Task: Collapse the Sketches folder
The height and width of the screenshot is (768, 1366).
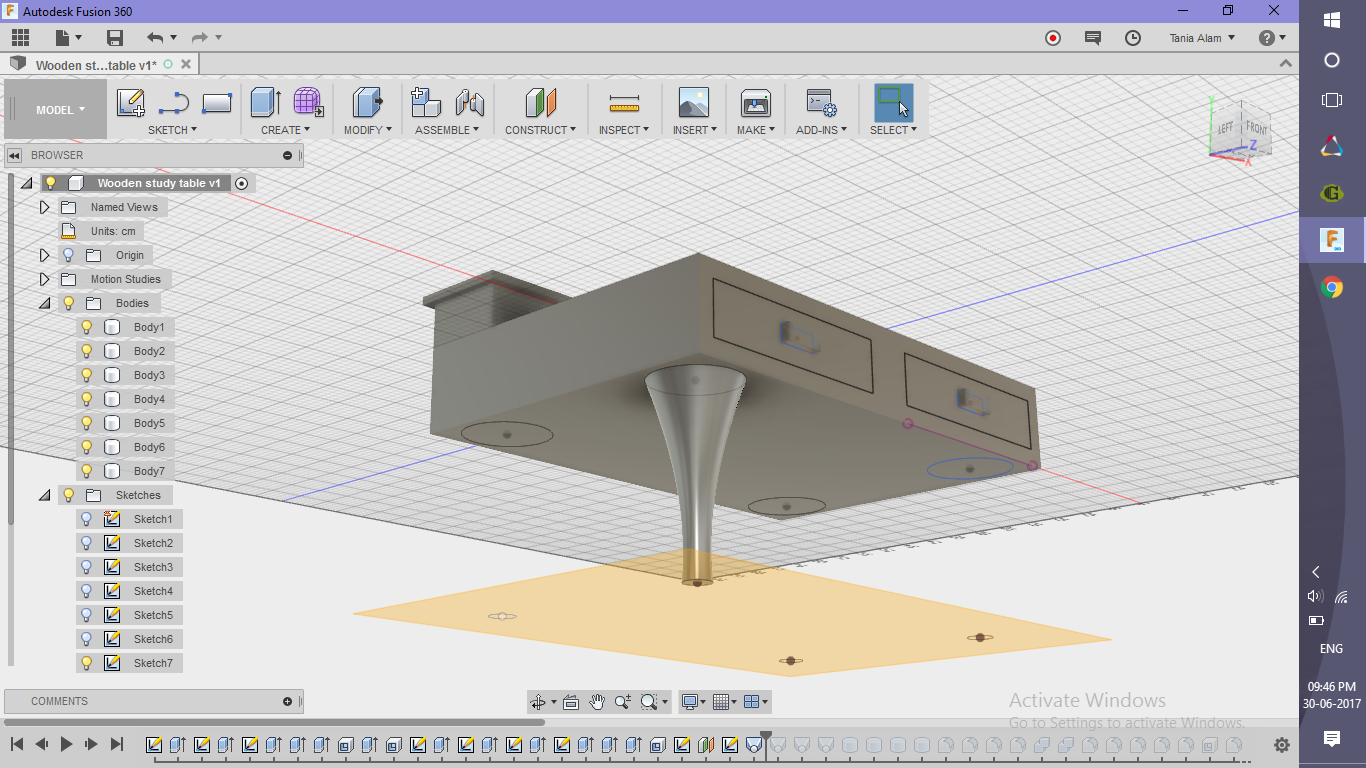Action: 44,495
